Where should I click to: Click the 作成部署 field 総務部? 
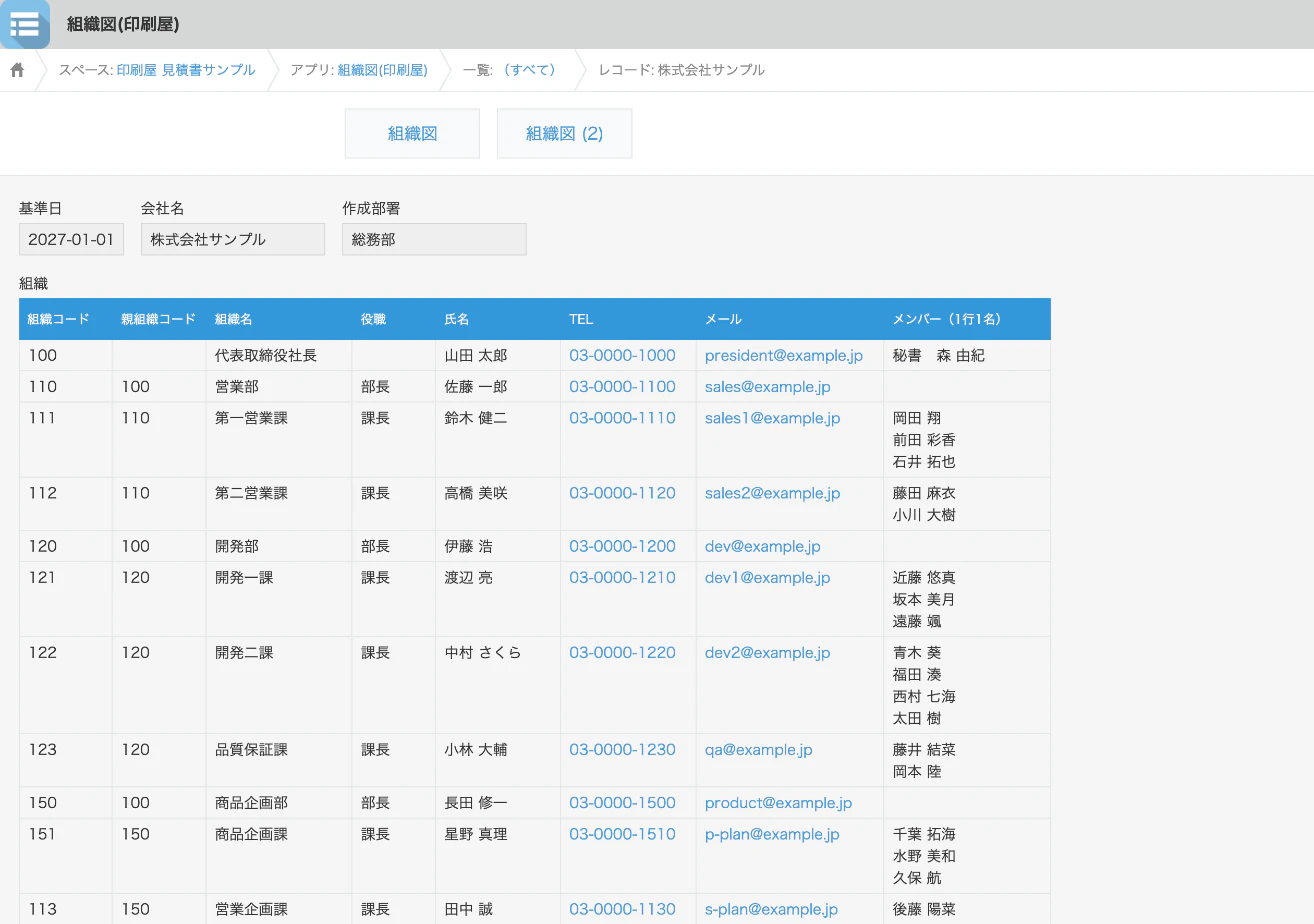pos(434,239)
